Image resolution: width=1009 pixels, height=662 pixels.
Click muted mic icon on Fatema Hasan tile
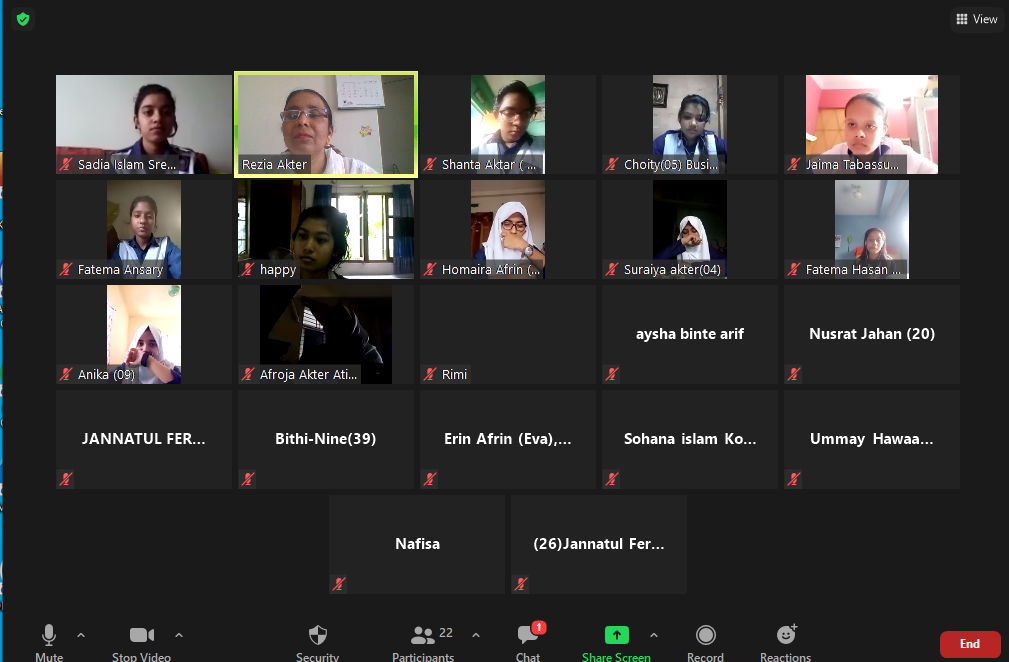pos(794,269)
